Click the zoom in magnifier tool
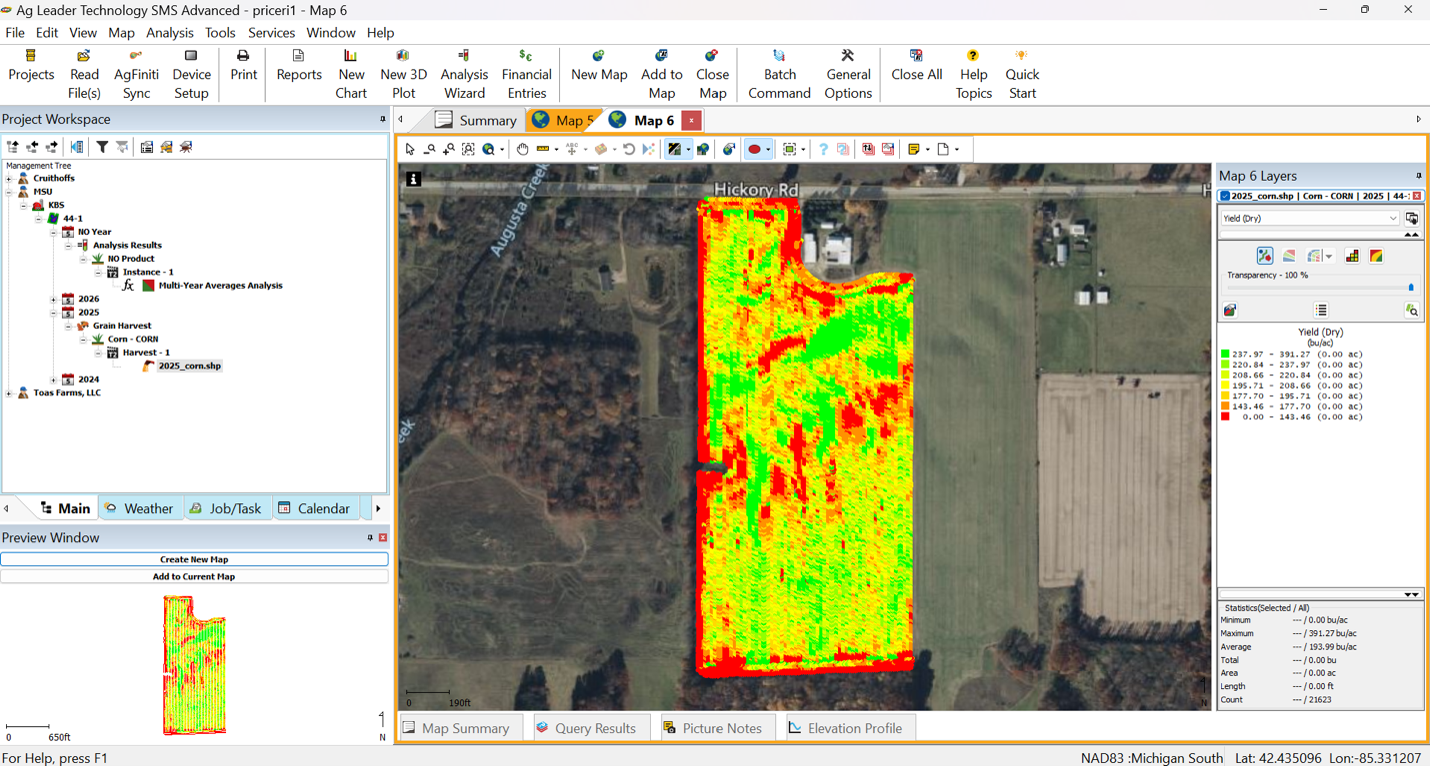This screenshot has height=766, width=1430. [x=449, y=149]
